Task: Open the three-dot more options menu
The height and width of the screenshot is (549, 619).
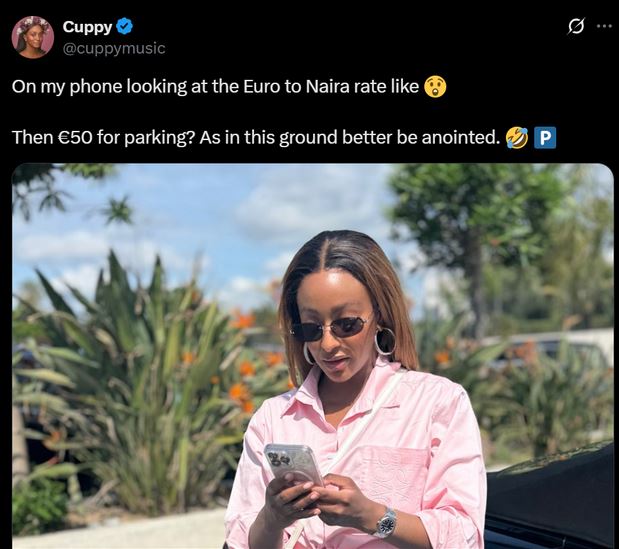Action: click(604, 26)
